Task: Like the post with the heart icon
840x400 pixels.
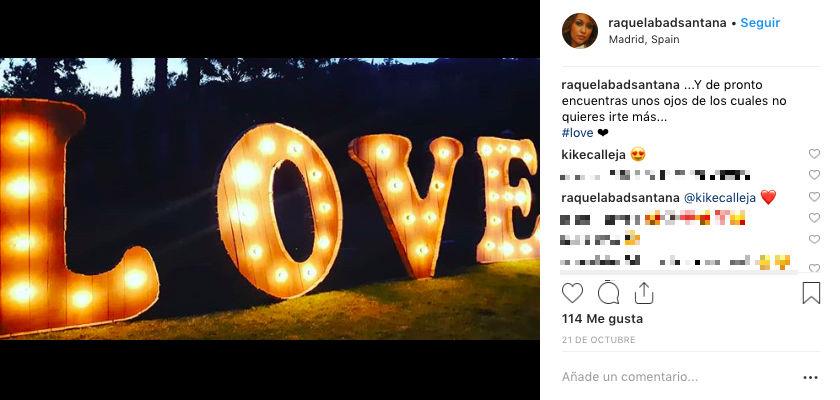Action: coord(572,293)
